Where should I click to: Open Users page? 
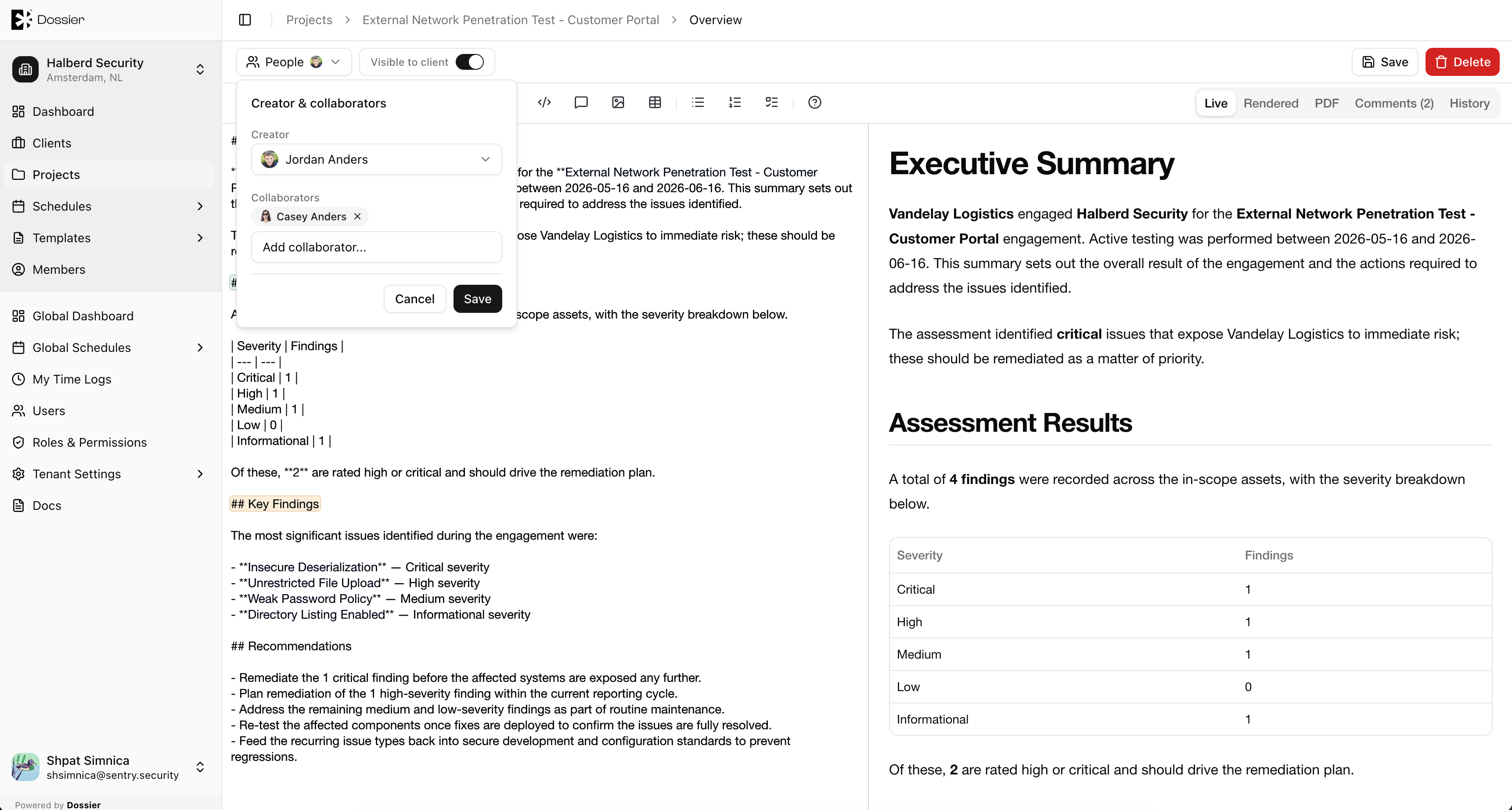tap(109, 411)
